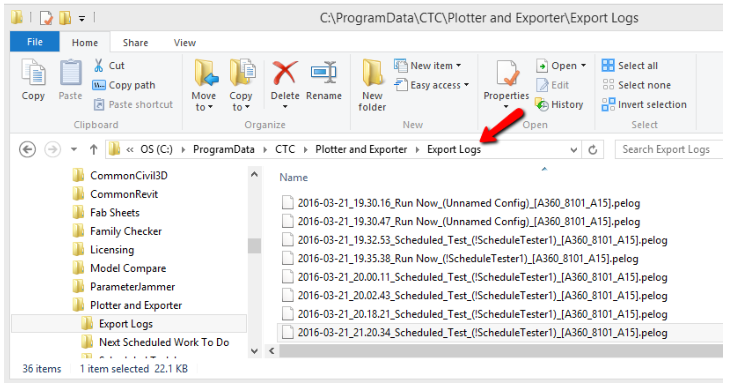Screen dimensions: 729x388
Task: Open the New item dropdown
Action: point(427,66)
